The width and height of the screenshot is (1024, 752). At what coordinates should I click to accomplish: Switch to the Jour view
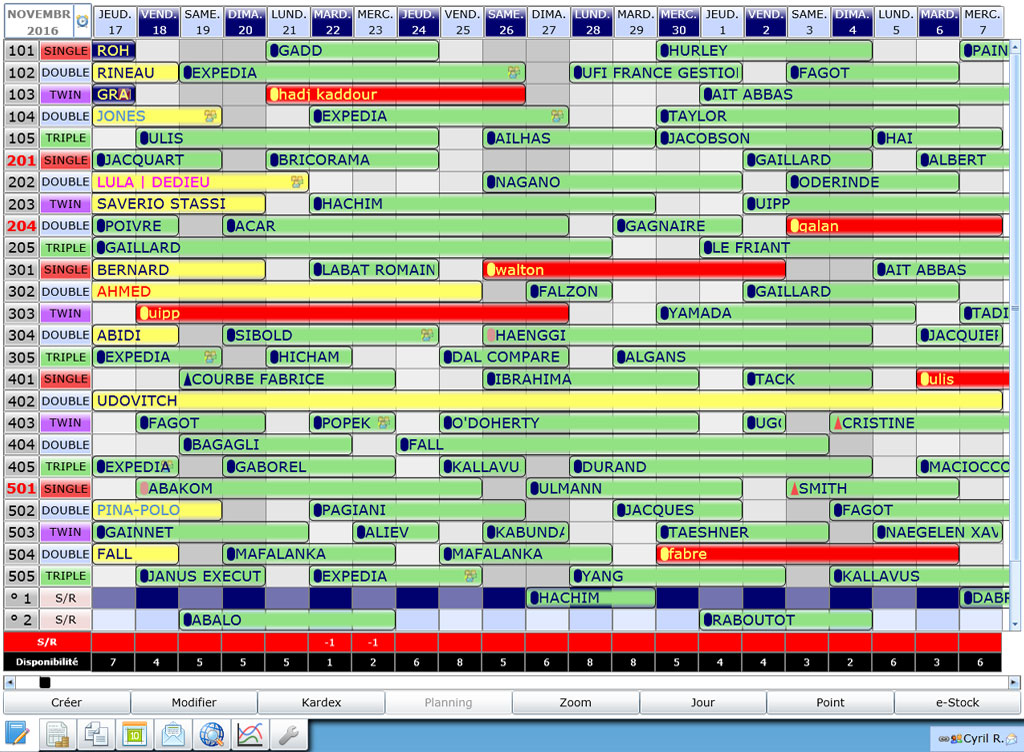[703, 702]
